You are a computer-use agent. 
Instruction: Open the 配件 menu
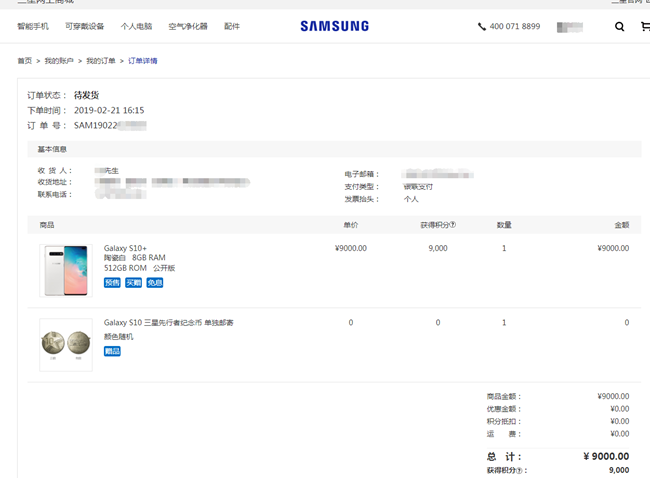(x=232, y=27)
